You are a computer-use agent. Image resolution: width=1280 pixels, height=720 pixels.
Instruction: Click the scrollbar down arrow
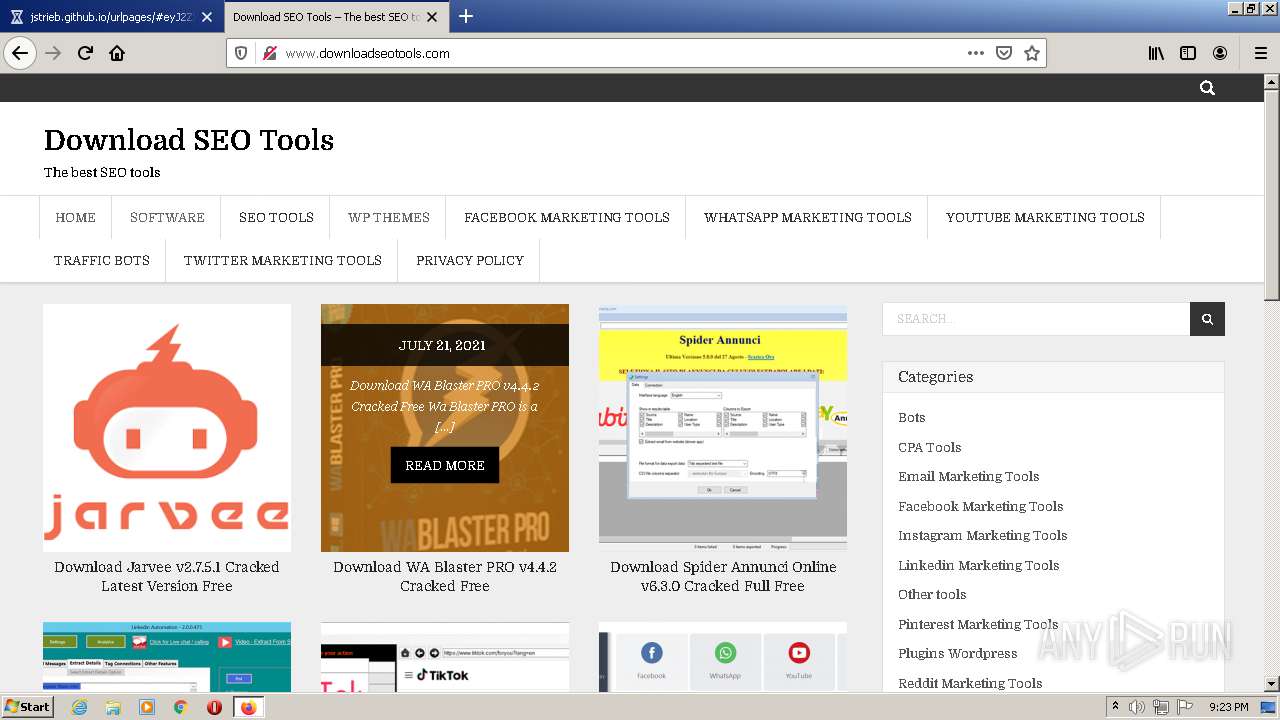[x=1271, y=684]
